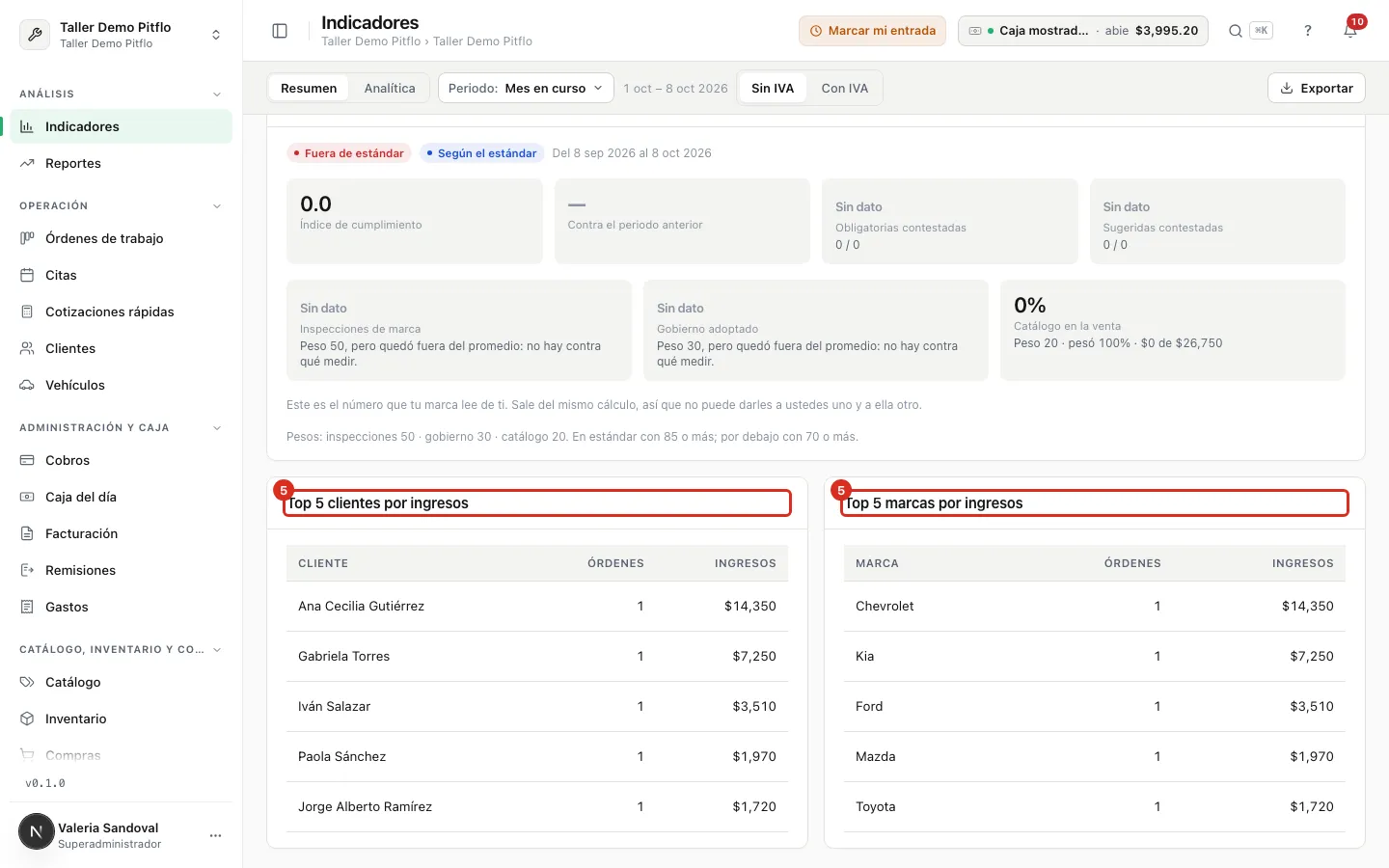
Task: Click the Taller Demo Pitflo breadcrumb link
Action: click(370, 41)
